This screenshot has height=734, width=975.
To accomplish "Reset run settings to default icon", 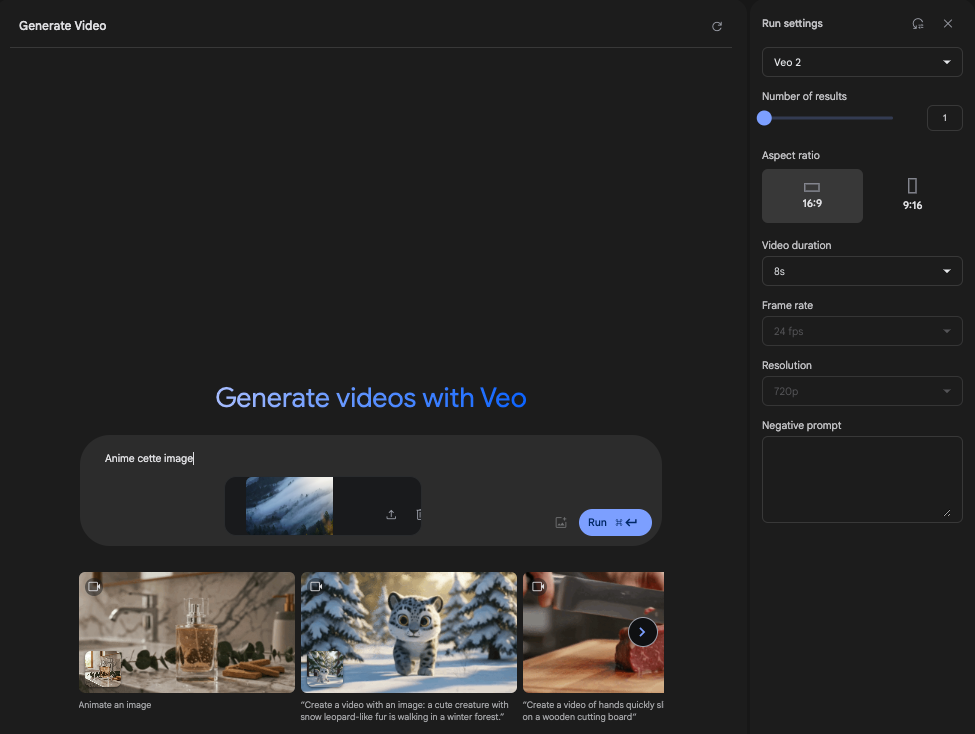I will coord(918,24).
